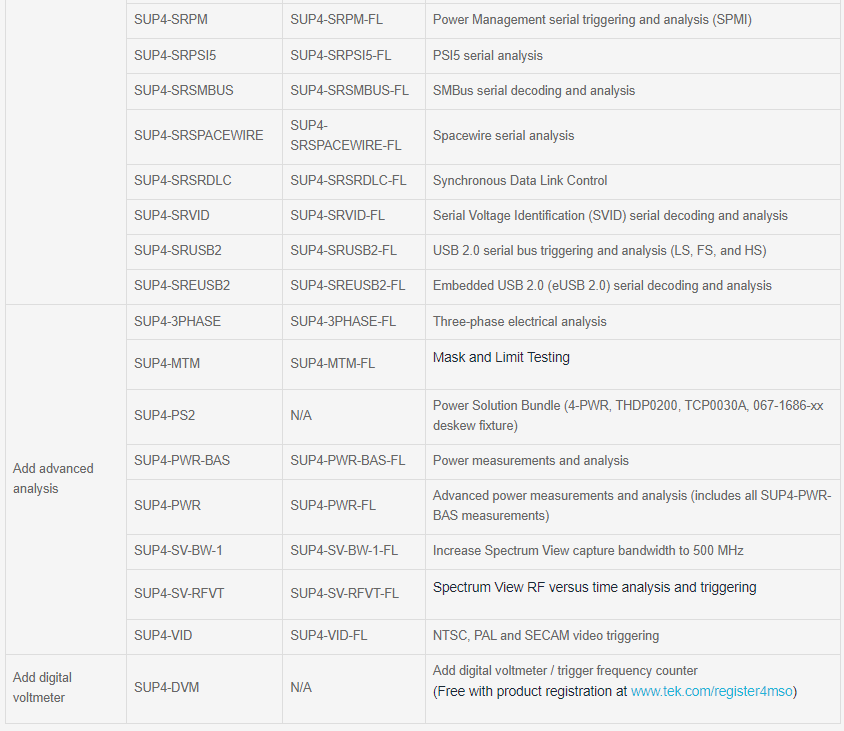Image resolution: width=844 pixels, height=731 pixels.
Task: Click the SMBus serial decoding description
Action: (x=533, y=90)
